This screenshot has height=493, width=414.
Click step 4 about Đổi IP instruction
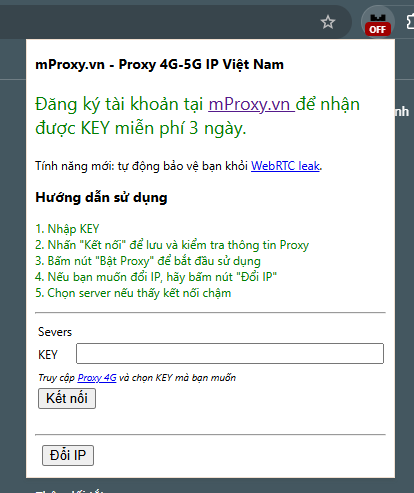point(156,277)
